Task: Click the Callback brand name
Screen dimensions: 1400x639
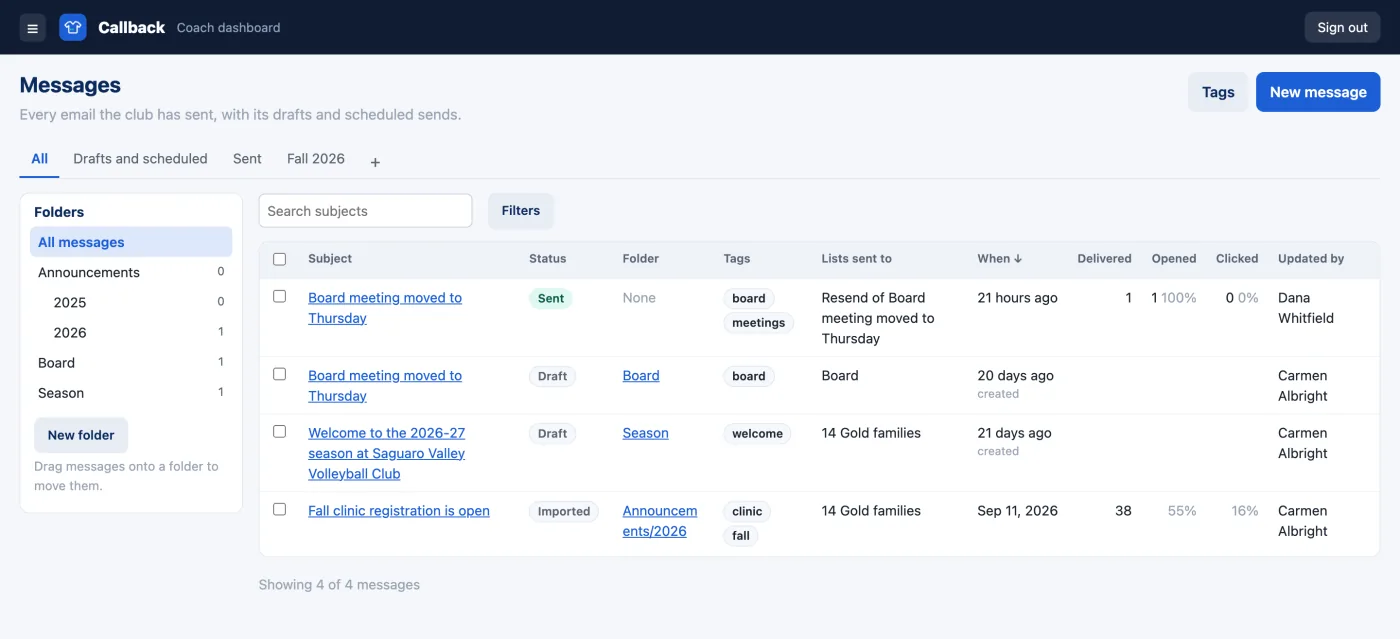Action: 131,28
